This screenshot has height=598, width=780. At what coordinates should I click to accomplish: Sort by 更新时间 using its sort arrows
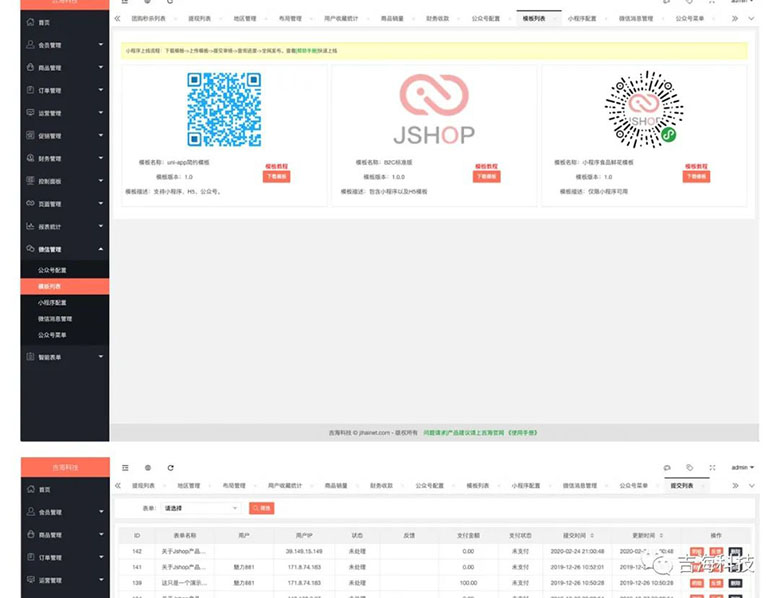click(661, 535)
